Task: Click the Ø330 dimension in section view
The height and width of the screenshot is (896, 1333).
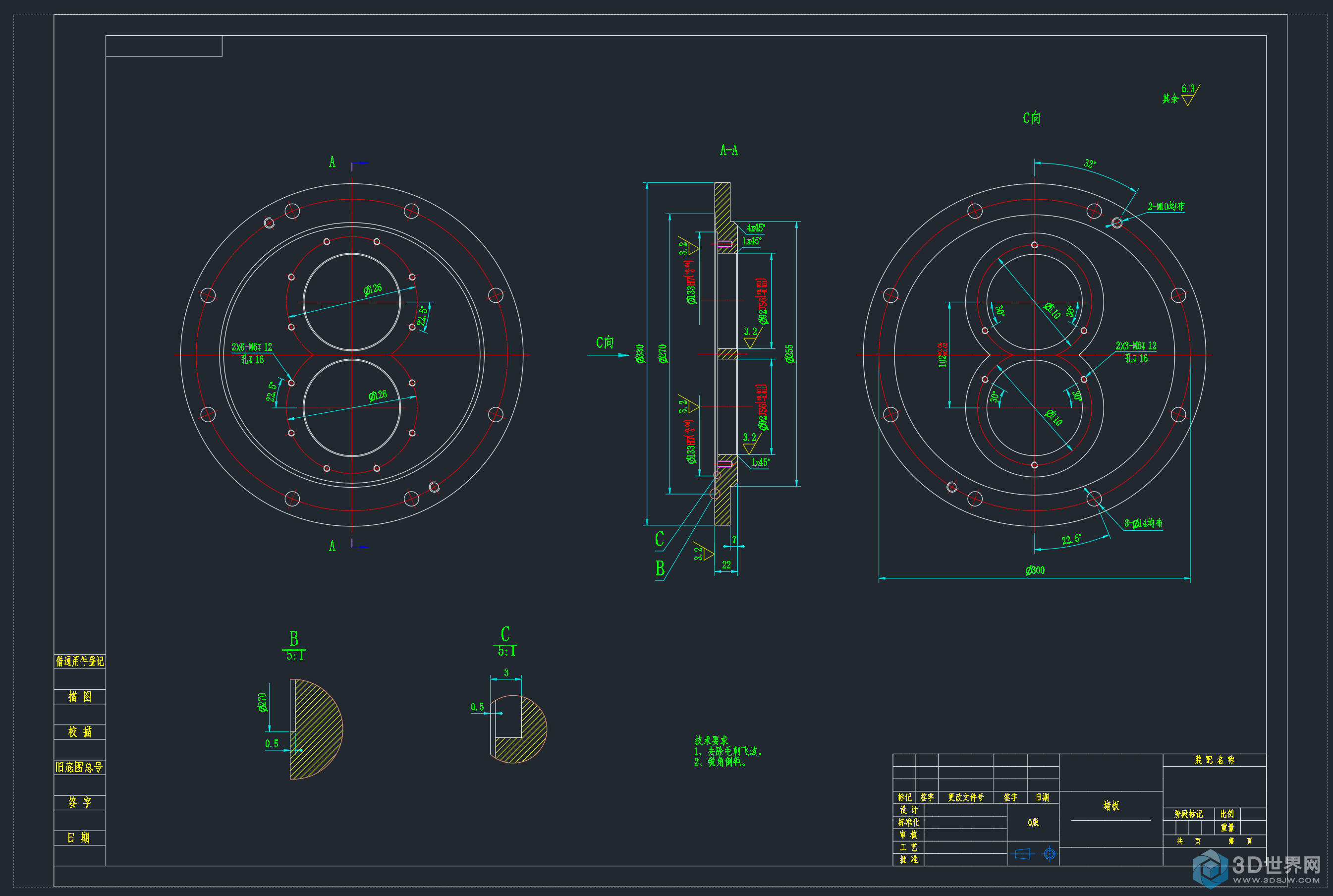Action: pyautogui.click(x=640, y=353)
